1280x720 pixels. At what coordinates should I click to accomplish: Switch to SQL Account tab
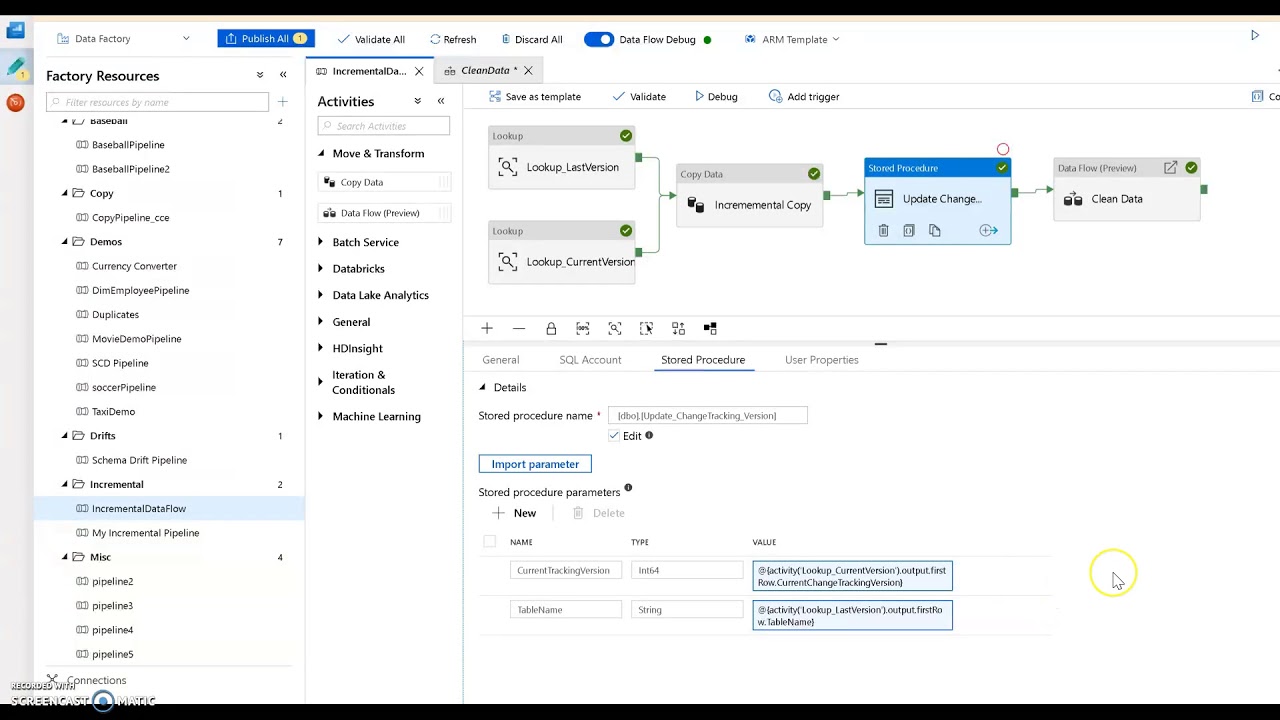590,360
